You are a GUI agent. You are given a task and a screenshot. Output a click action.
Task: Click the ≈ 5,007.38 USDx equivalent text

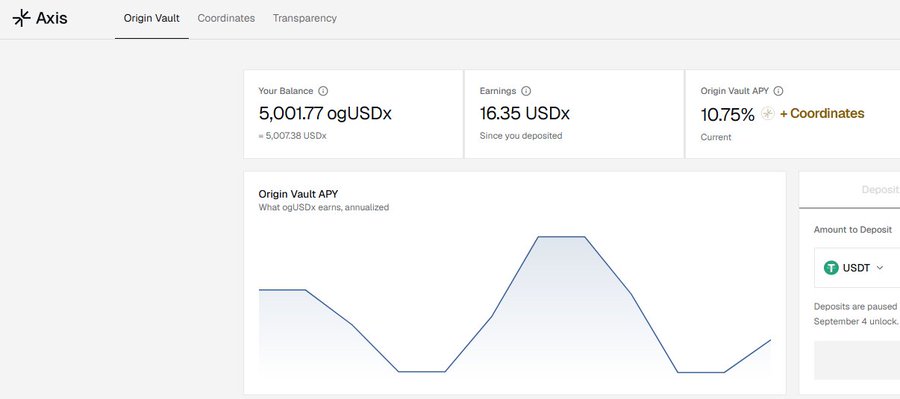pos(292,136)
